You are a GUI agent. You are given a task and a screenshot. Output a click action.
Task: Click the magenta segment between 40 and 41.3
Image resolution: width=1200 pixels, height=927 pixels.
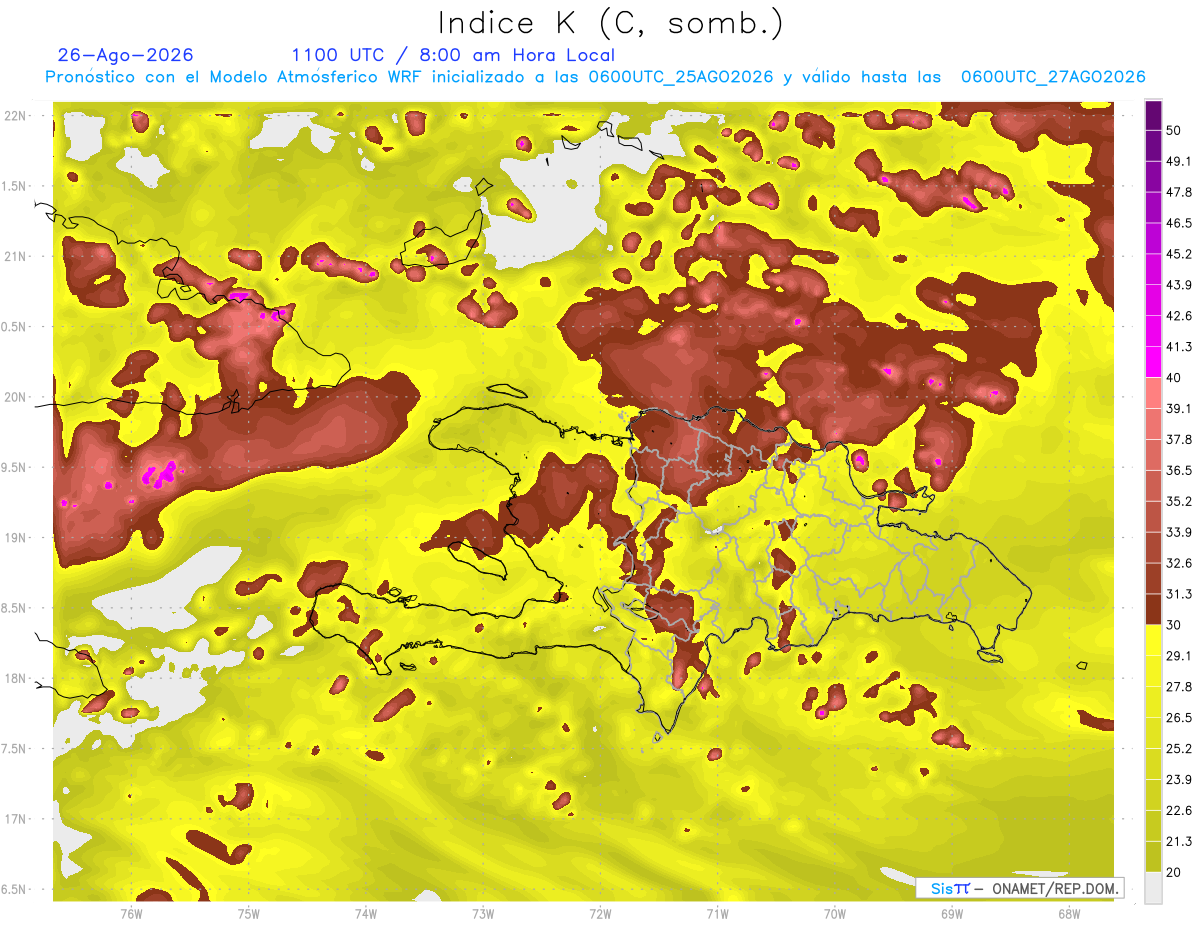1153,361
